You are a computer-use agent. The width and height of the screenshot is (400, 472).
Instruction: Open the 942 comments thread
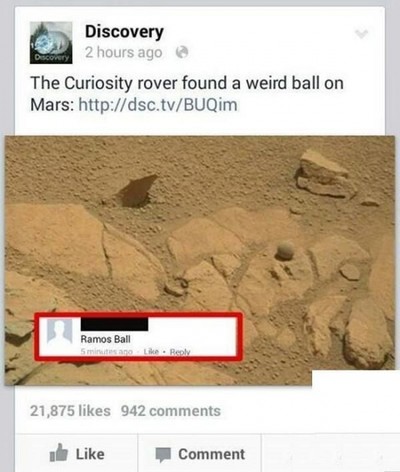click(x=171, y=411)
